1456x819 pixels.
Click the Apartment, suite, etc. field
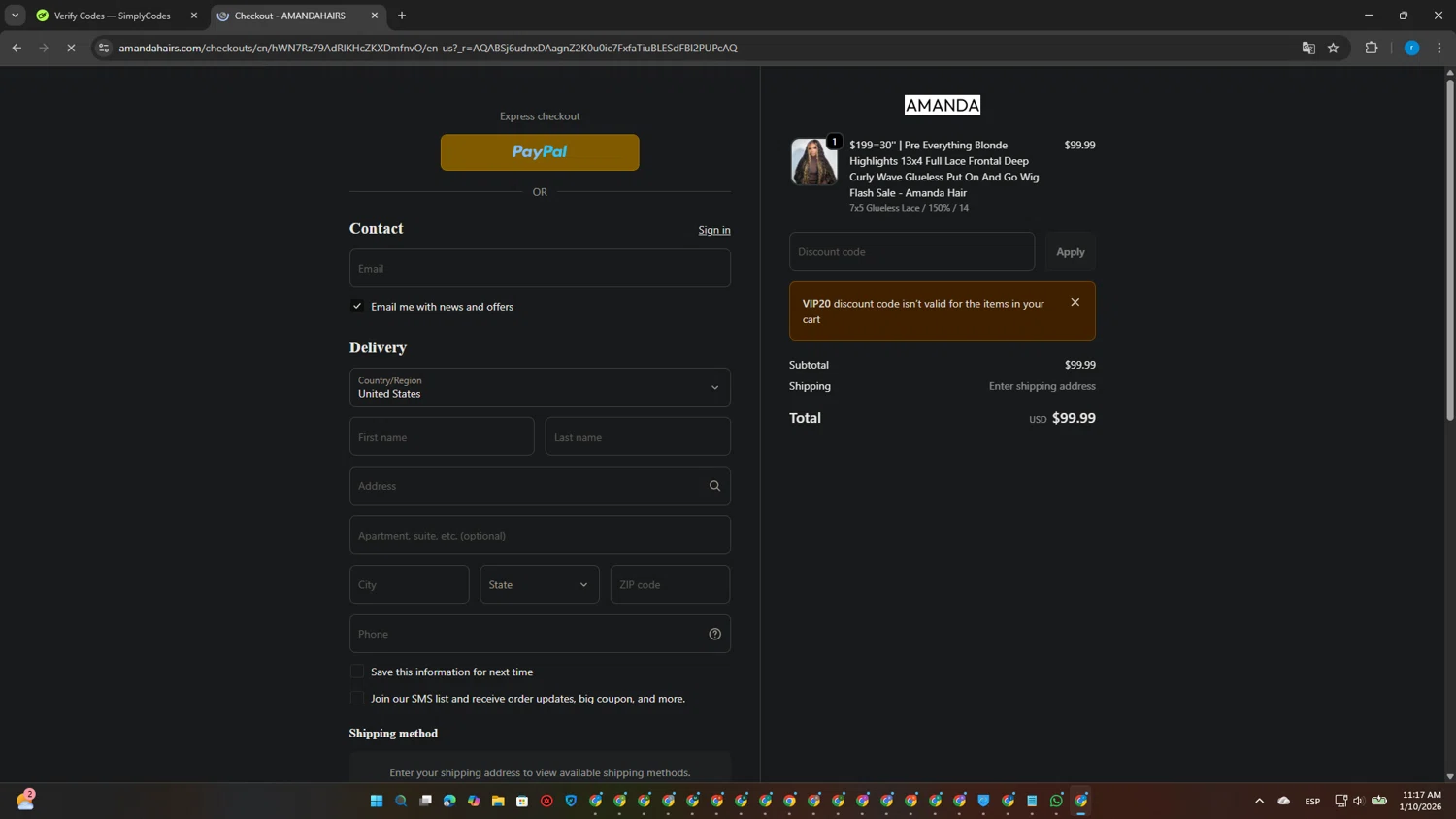(x=540, y=536)
